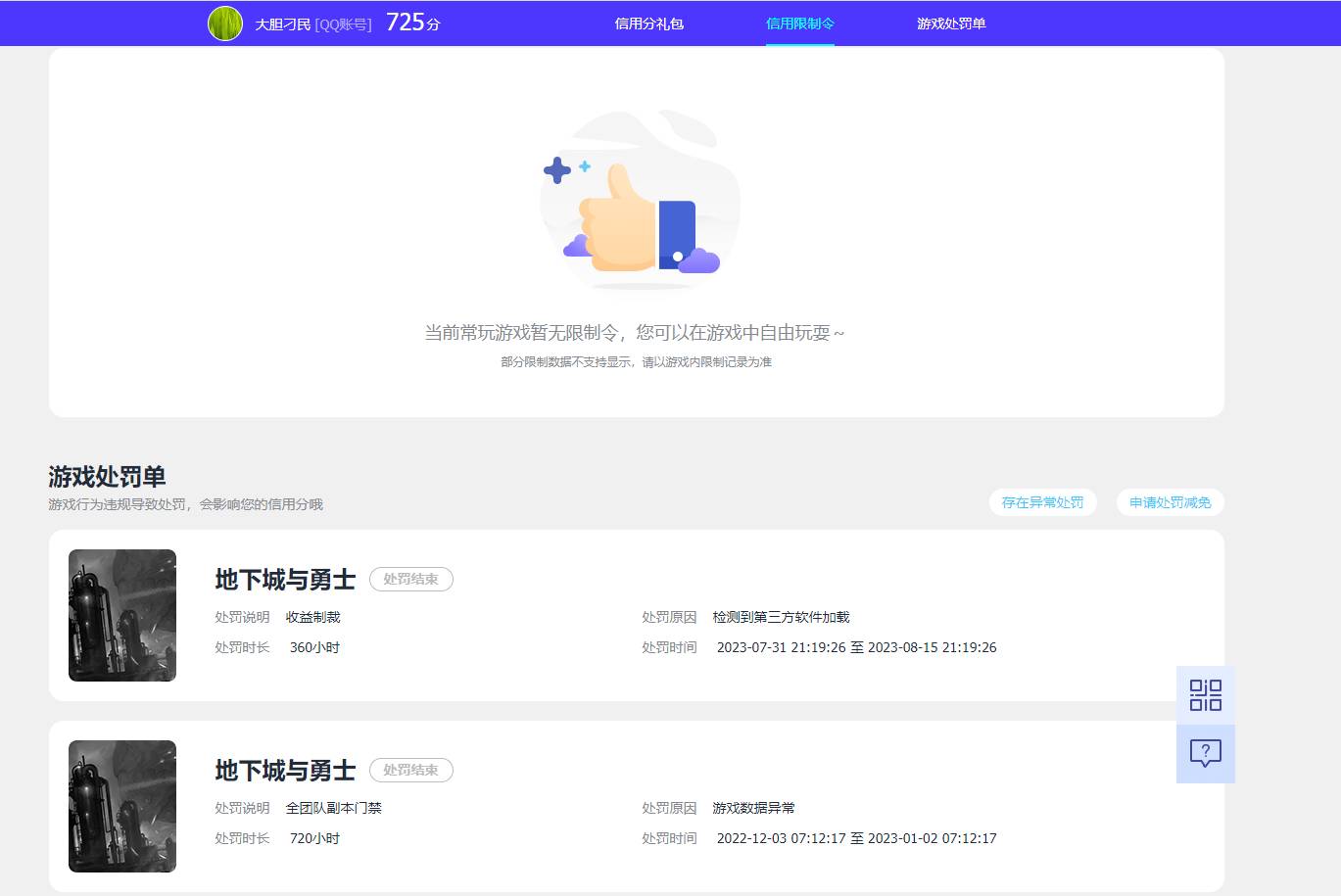Screen dimensions: 1341x896
Task: Open the QR code icon on the right
Action: [1205, 694]
